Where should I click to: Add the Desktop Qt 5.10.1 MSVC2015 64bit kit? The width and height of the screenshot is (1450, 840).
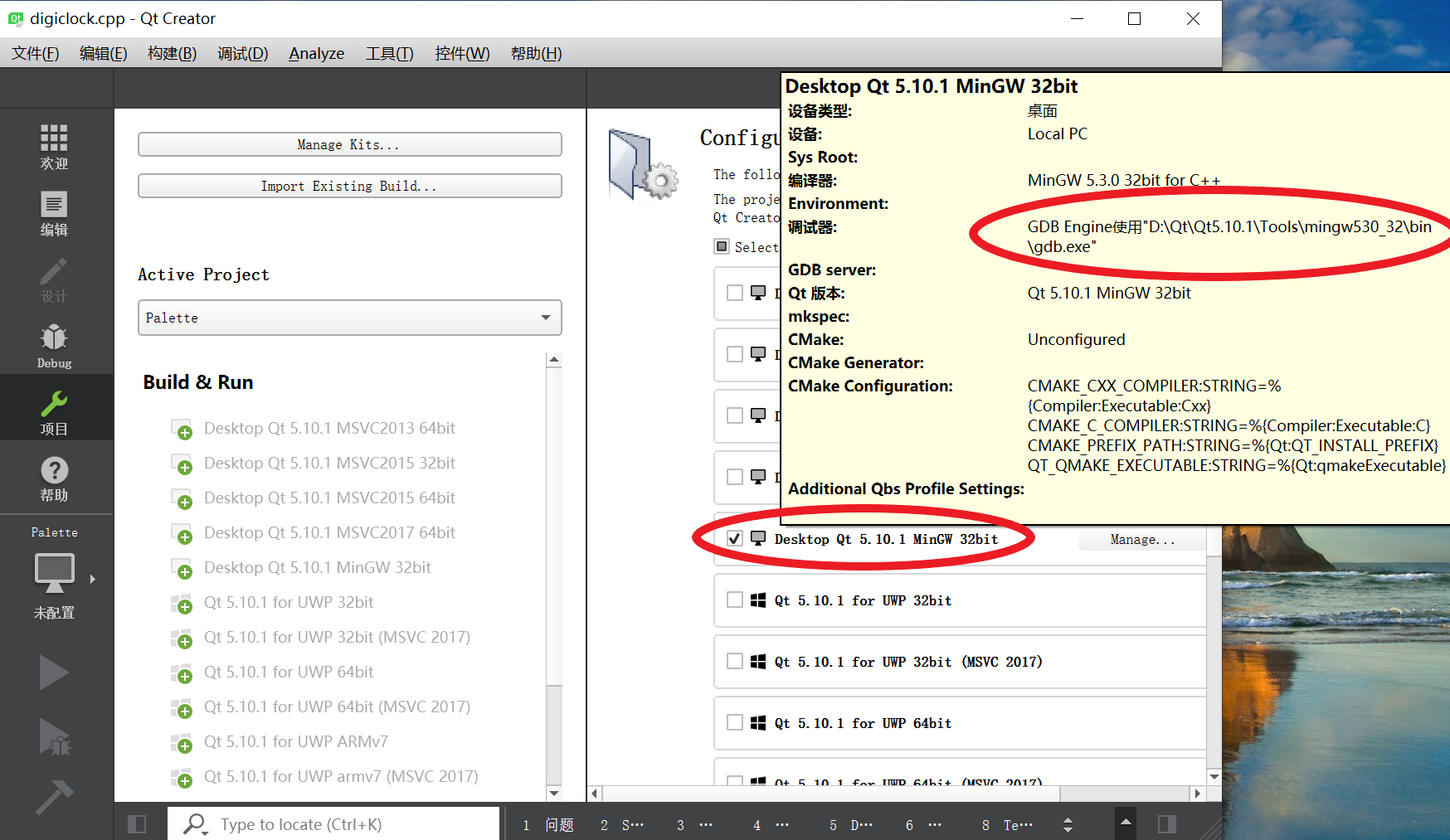pos(182,499)
